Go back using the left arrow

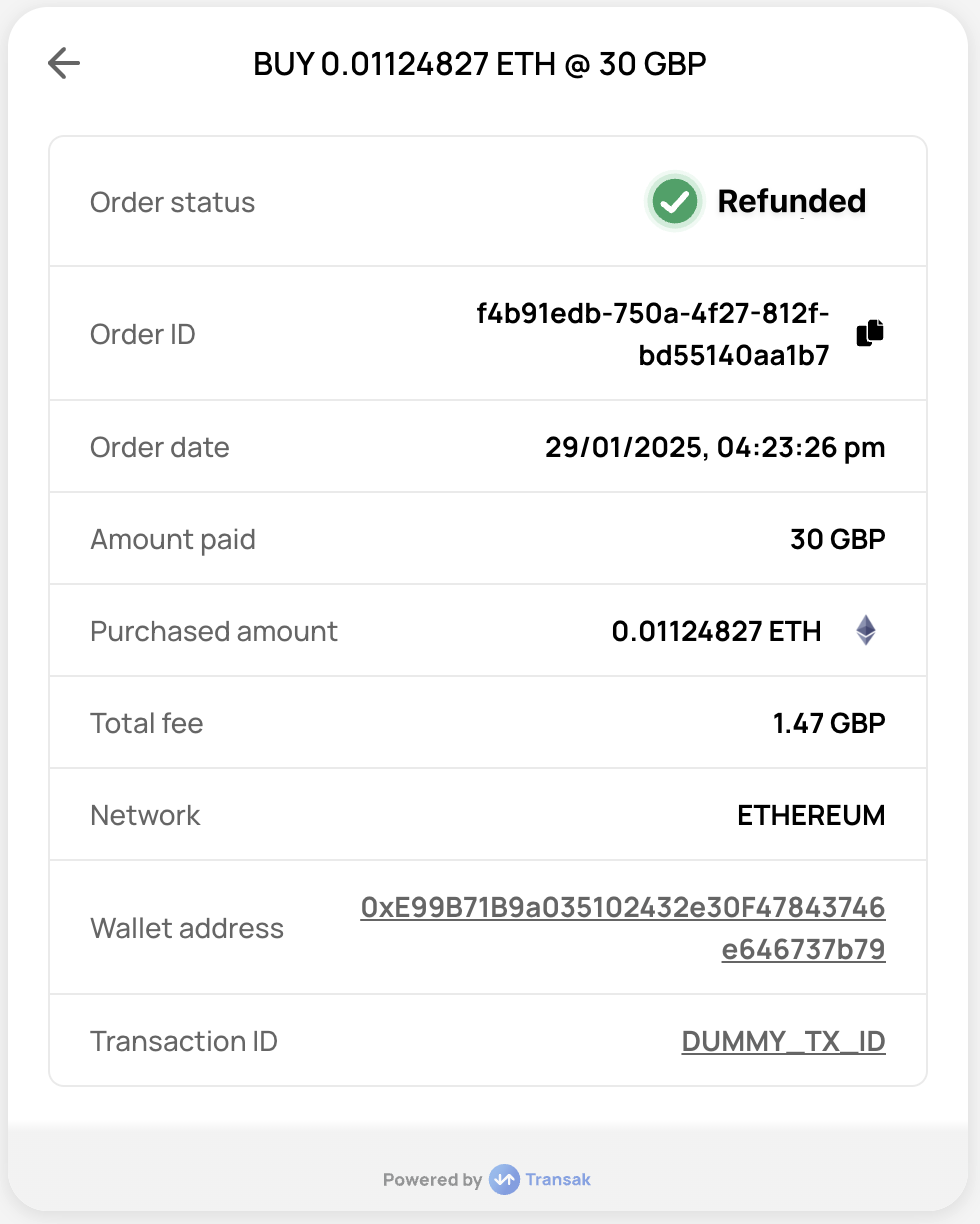[x=64, y=64]
